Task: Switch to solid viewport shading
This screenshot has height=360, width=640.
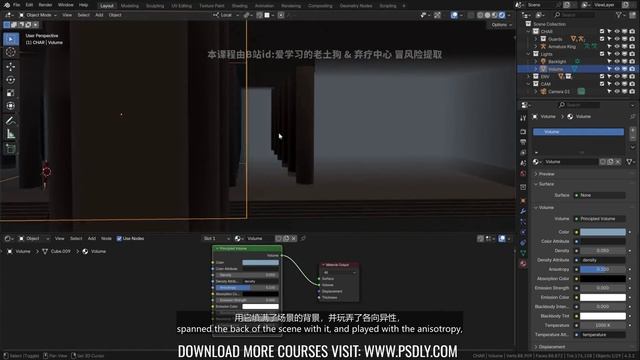Action: click(487, 15)
